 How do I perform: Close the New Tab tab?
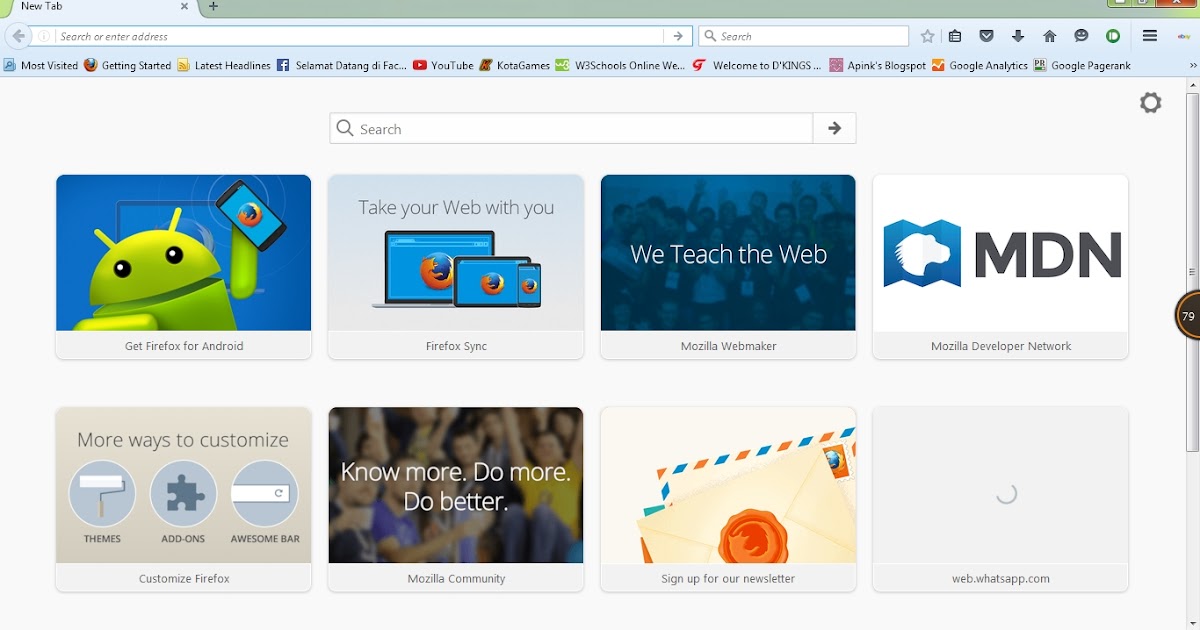185,6
